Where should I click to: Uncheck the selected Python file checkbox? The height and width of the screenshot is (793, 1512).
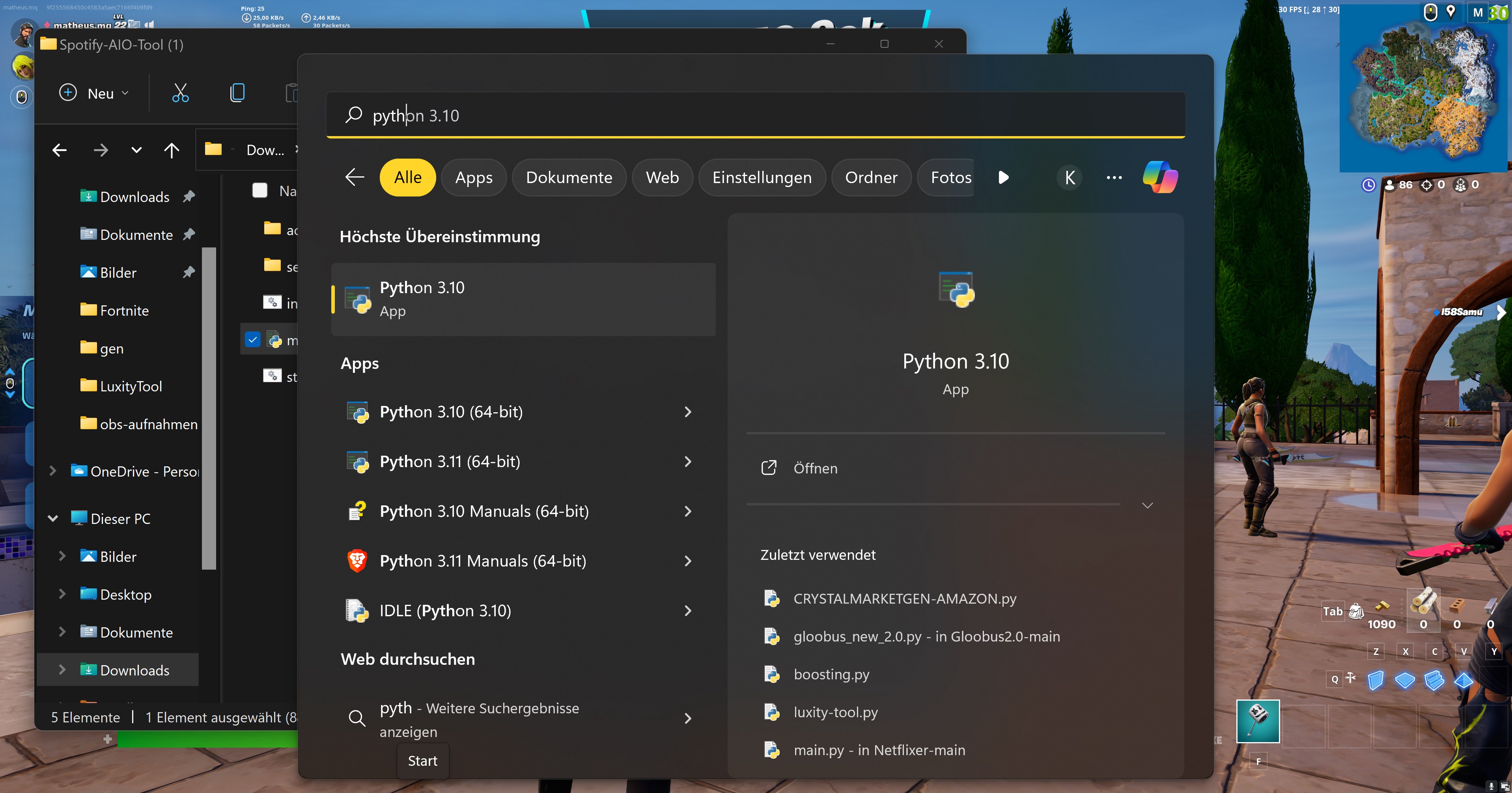[253, 340]
